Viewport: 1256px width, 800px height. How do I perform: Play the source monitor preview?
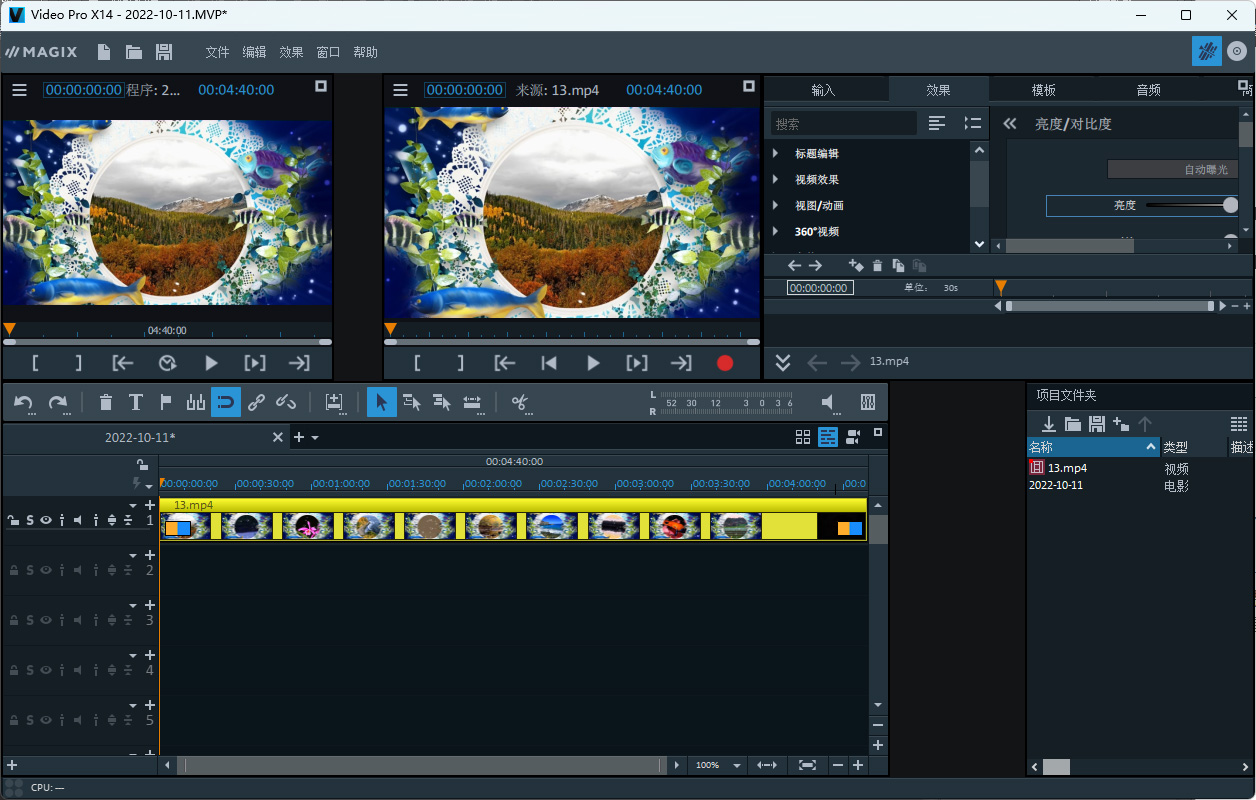coord(593,363)
